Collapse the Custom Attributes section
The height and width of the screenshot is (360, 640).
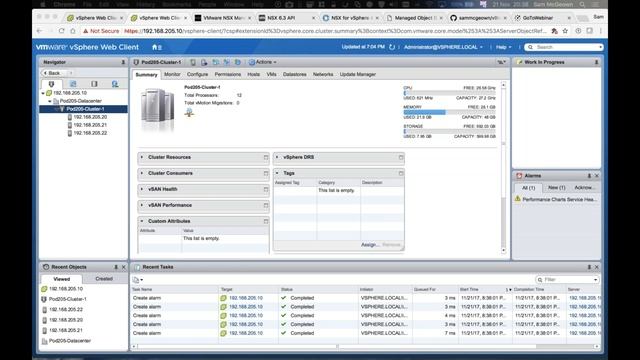click(x=142, y=221)
